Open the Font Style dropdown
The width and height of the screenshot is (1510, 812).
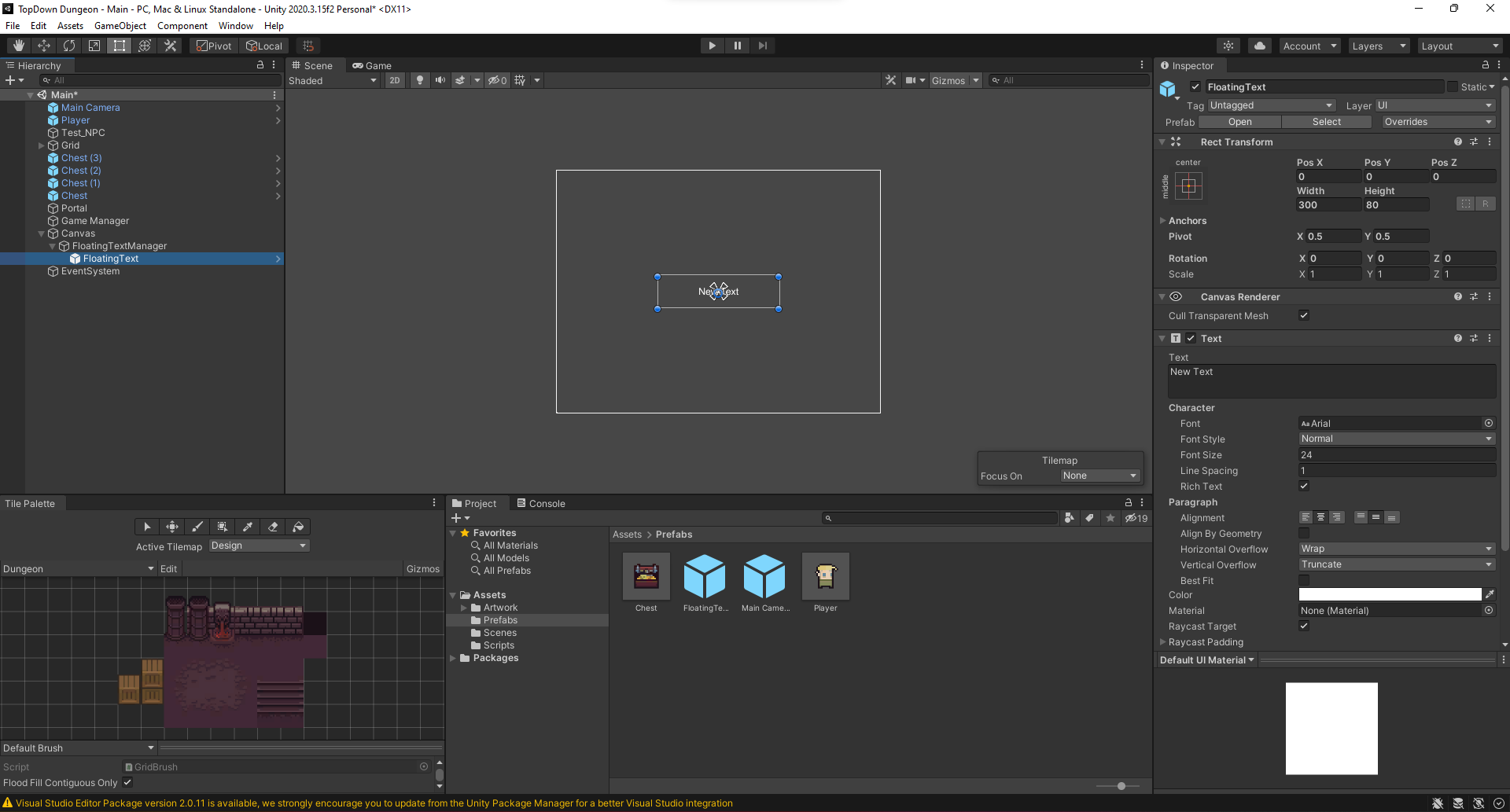1396,439
